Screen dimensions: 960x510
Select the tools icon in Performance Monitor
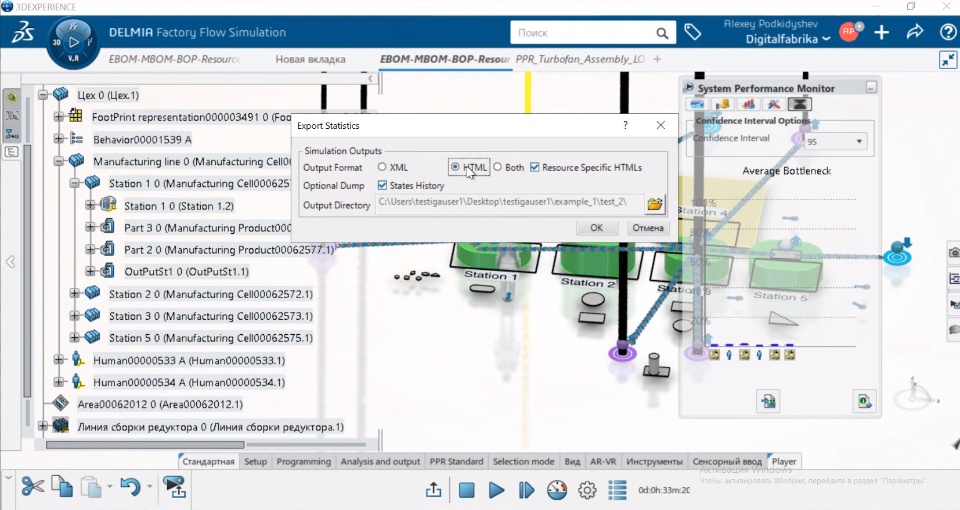[x=774, y=105]
